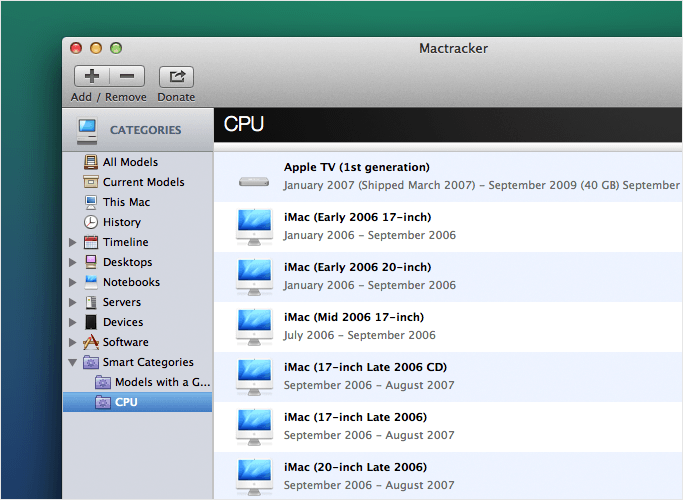Click the Smart Categories folder icon
The width and height of the screenshot is (683, 500).
[91, 362]
